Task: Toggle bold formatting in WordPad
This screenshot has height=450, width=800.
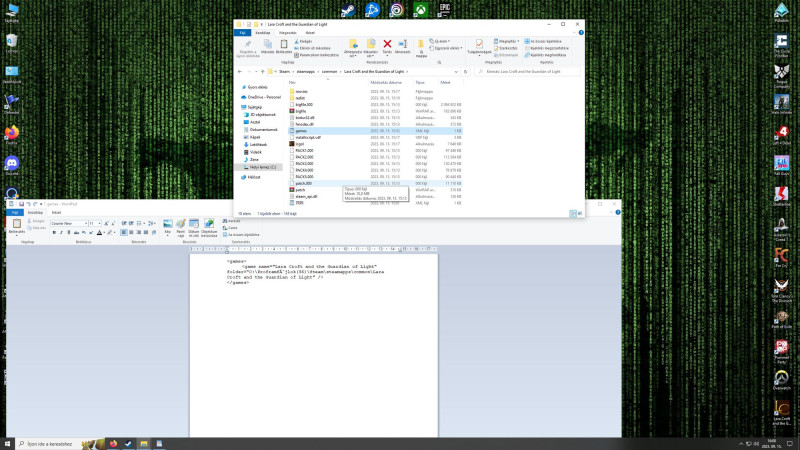Action: [54, 233]
